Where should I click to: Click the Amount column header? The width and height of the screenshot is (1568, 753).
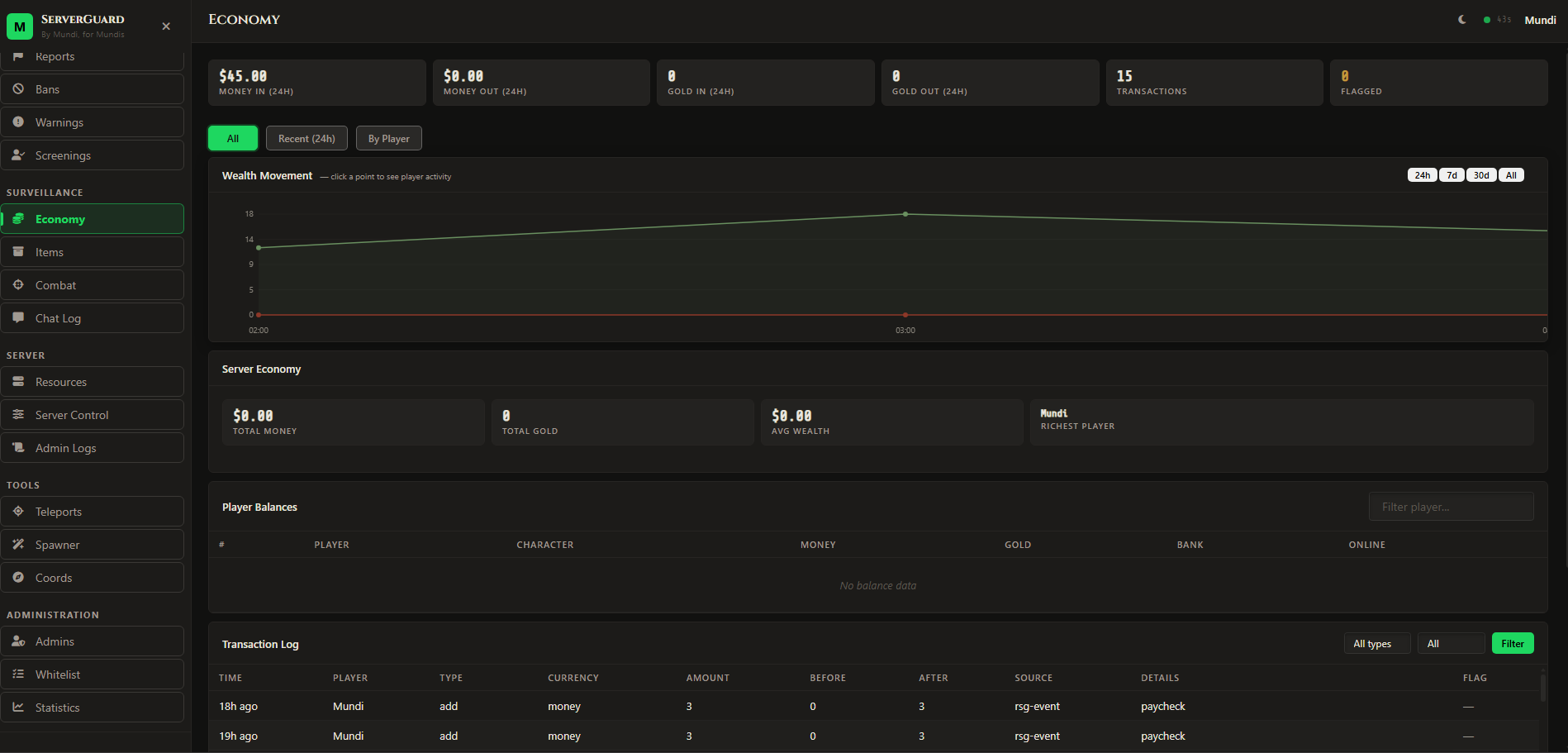(x=708, y=678)
